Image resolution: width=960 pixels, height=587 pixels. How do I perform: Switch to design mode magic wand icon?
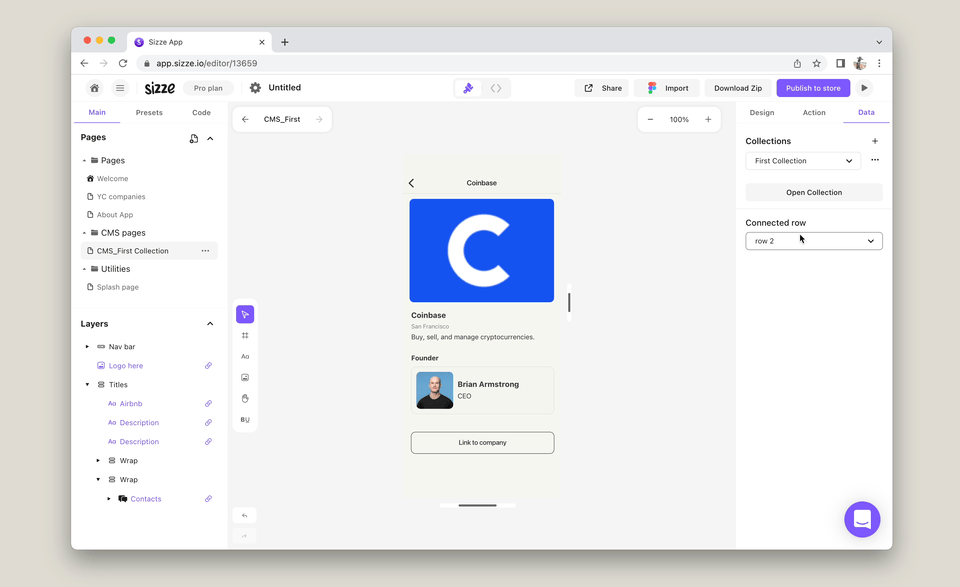(468, 88)
